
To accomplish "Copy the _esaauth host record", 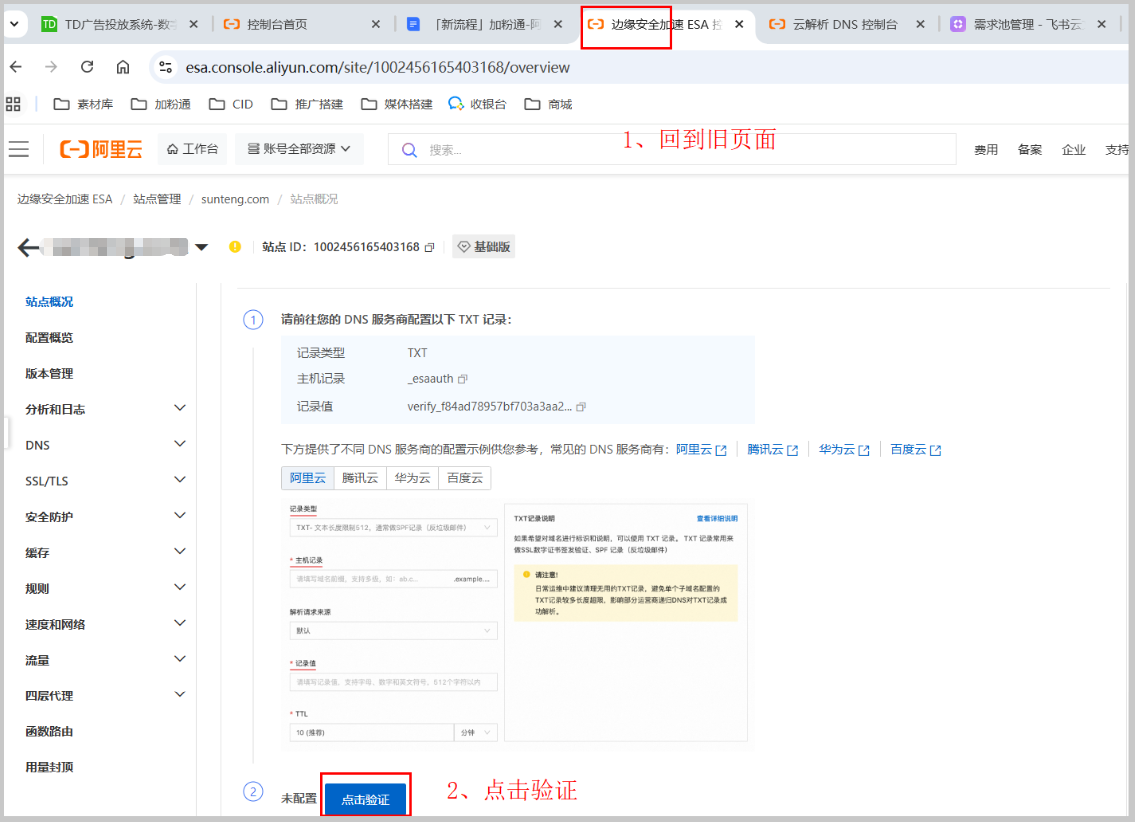I will coord(463,379).
